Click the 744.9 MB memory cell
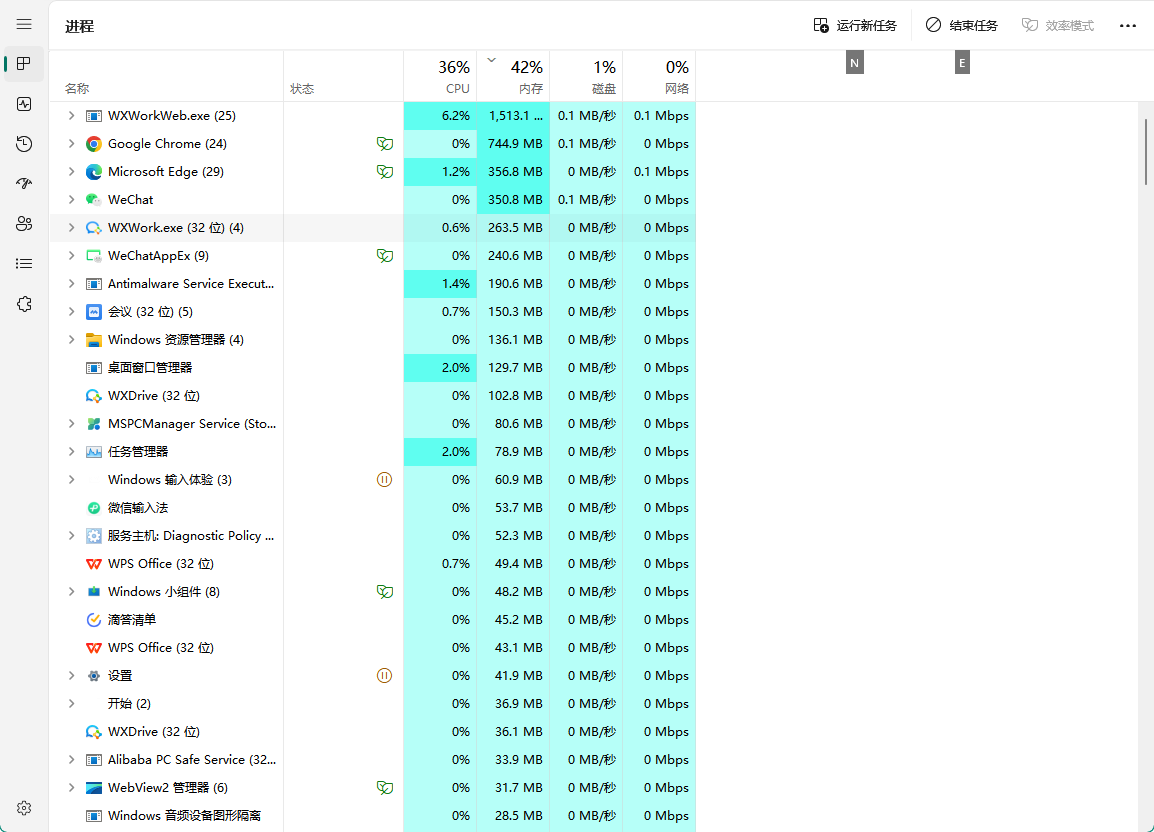1154x832 pixels. (x=513, y=144)
